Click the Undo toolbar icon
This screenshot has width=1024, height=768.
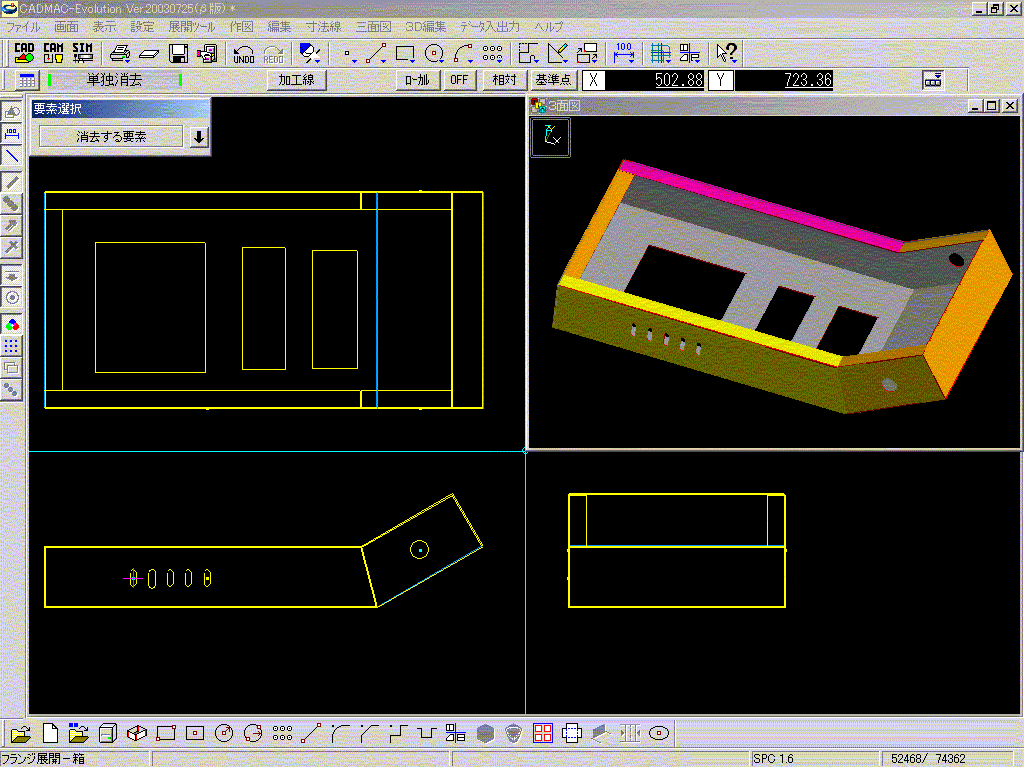(x=243, y=54)
